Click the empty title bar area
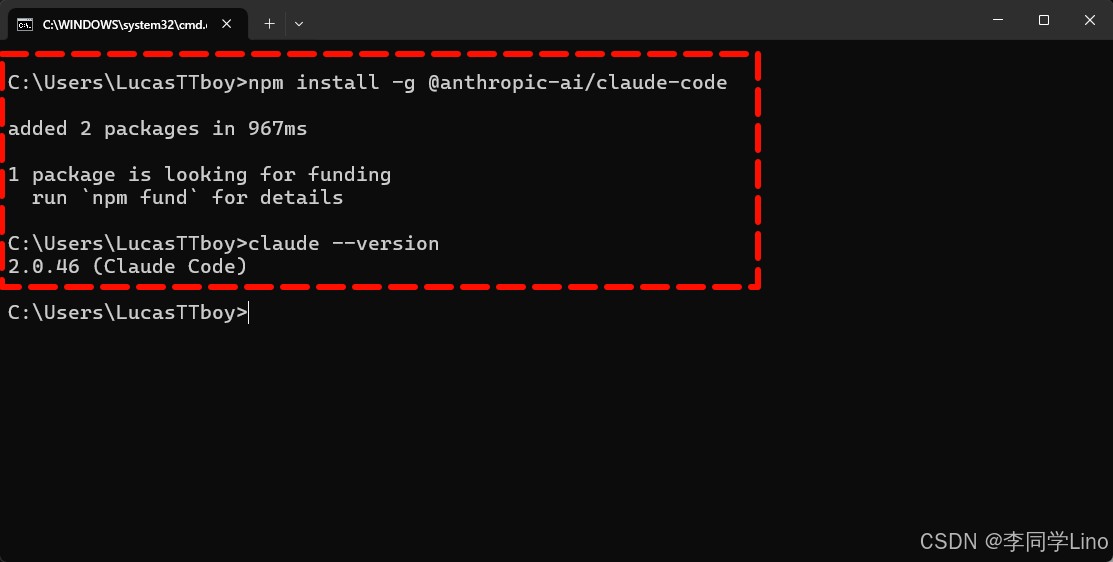 (639, 20)
